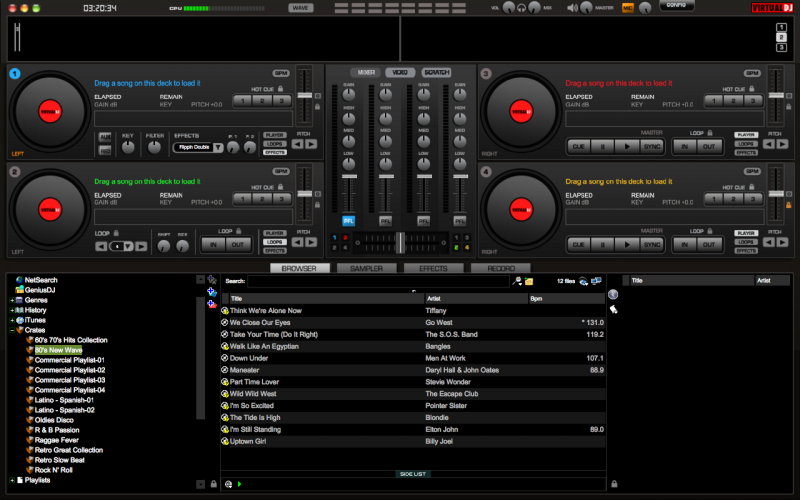Click the automix icon in the bottom bar
Image resolution: width=800 pixels, height=500 pixels.
coord(229,484)
